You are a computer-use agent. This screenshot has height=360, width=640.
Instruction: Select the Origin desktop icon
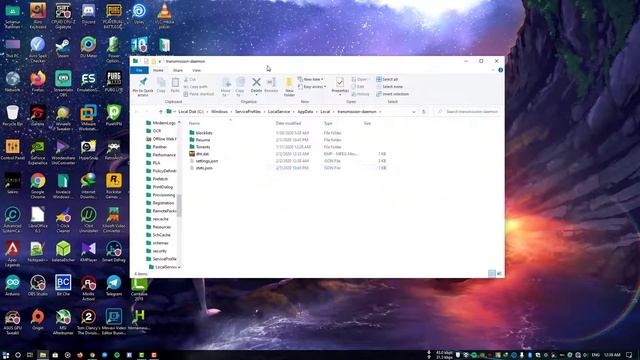[38, 320]
